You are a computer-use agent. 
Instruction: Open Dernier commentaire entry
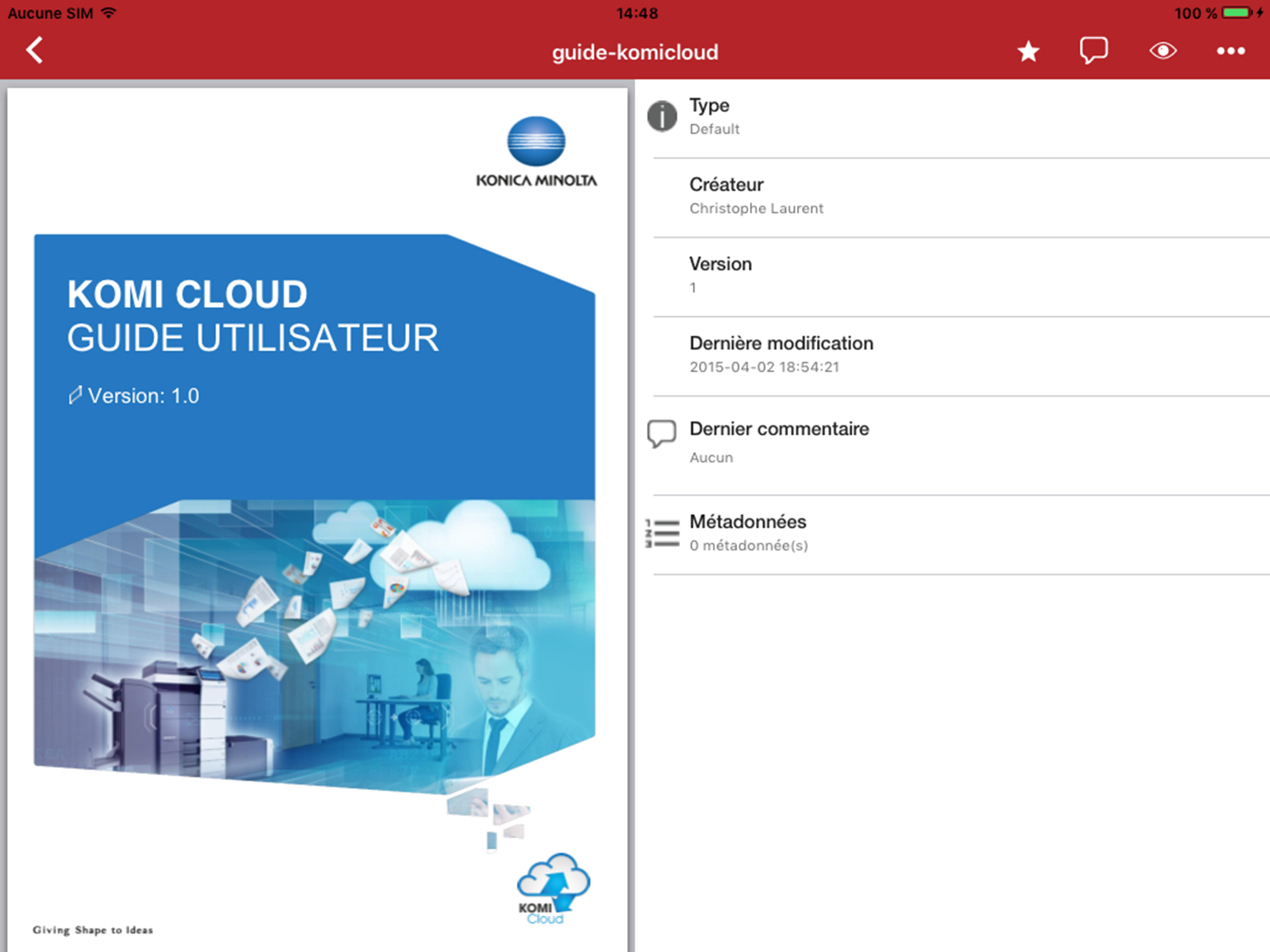pyautogui.click(x=952, y=445)
